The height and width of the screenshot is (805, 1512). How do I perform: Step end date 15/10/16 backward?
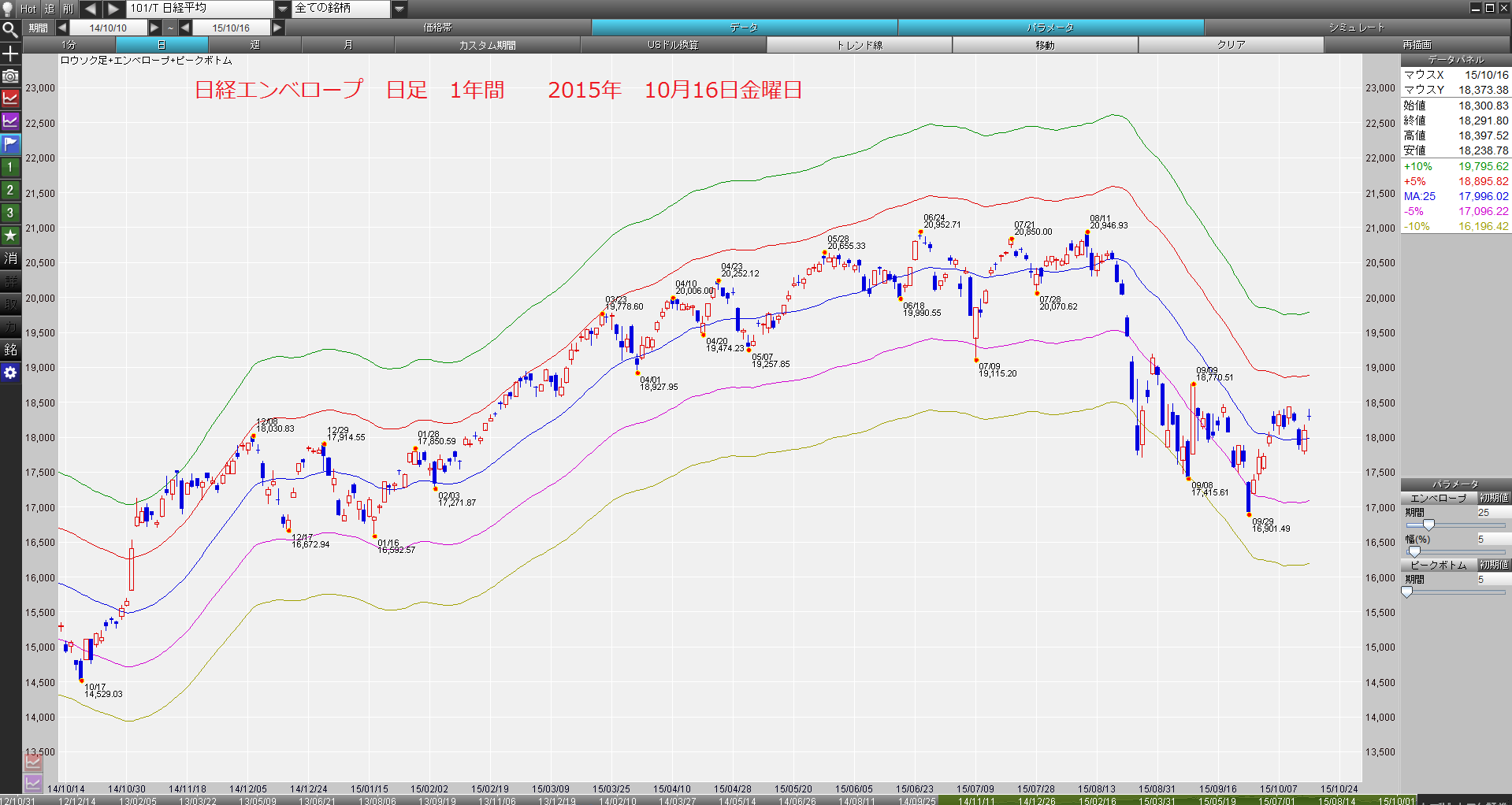(185, 28)
